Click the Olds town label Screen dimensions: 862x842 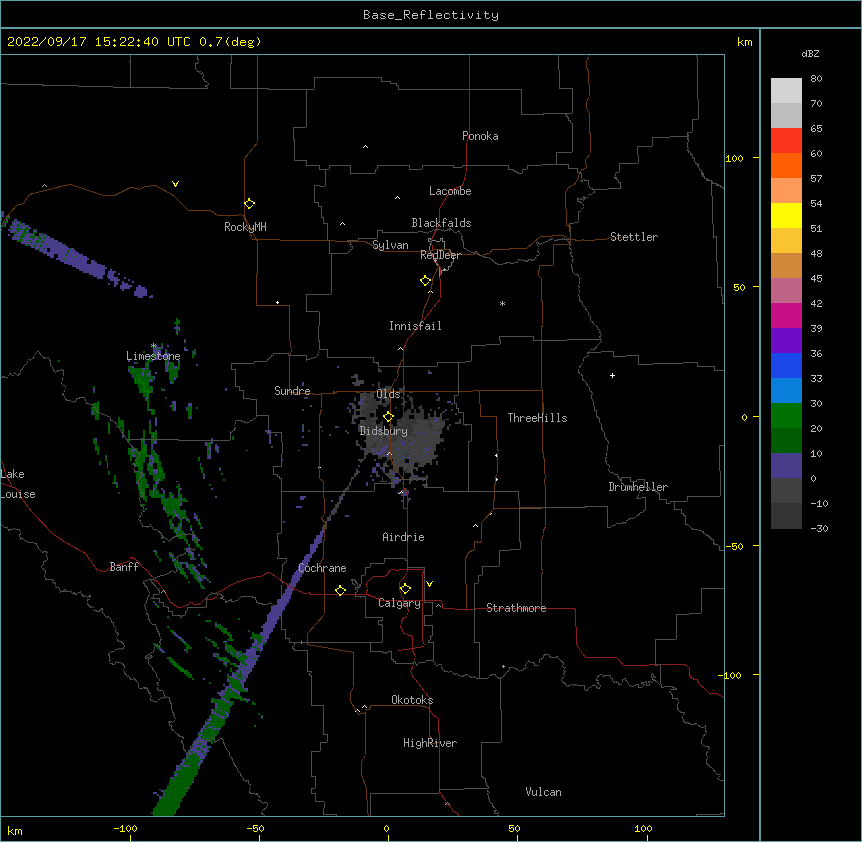point(388,394)
